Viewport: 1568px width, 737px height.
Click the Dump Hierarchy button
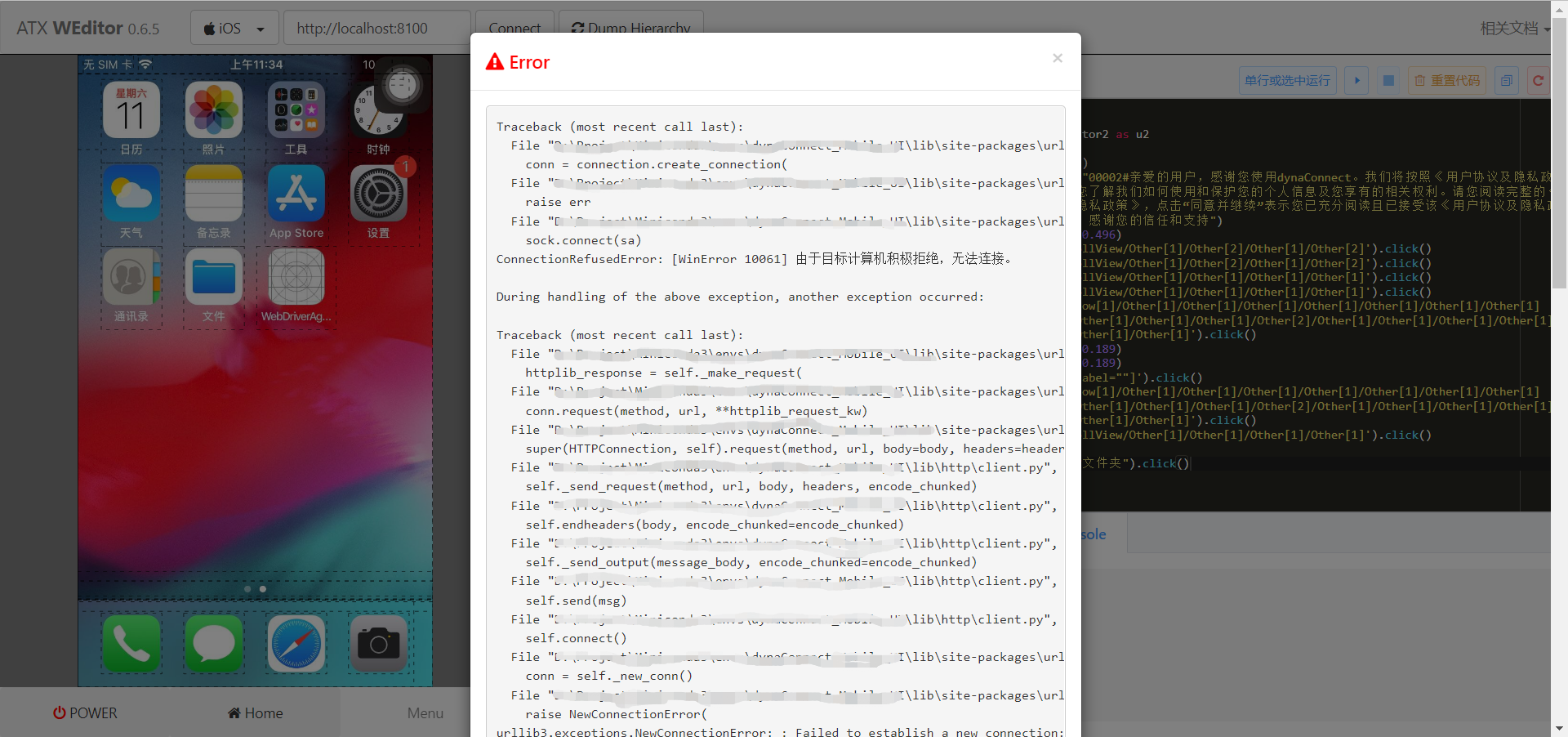pyautogui.click(x=630, y=29)
